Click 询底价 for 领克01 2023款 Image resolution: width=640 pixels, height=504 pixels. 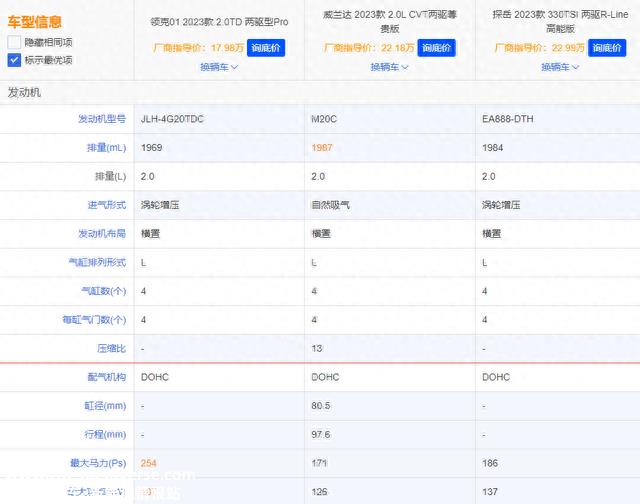click(266, 48)
